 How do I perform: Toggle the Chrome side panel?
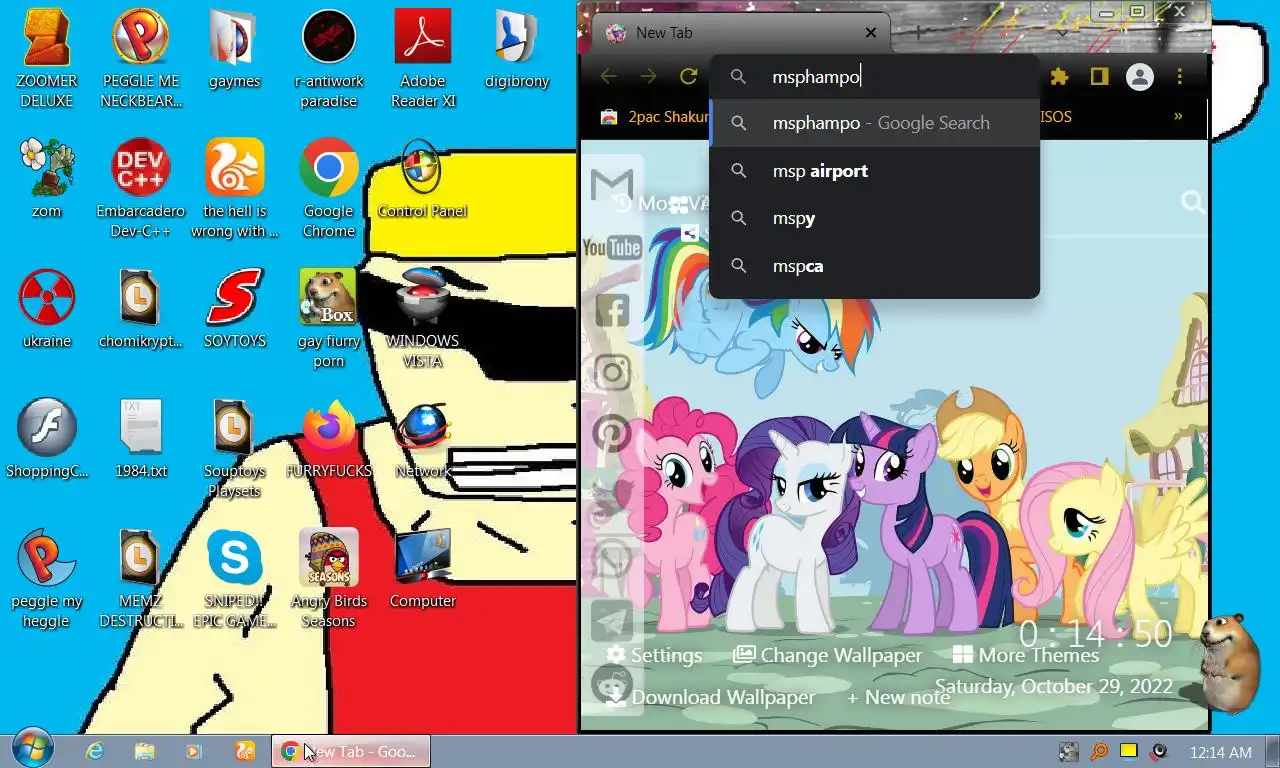(1099, 77)
